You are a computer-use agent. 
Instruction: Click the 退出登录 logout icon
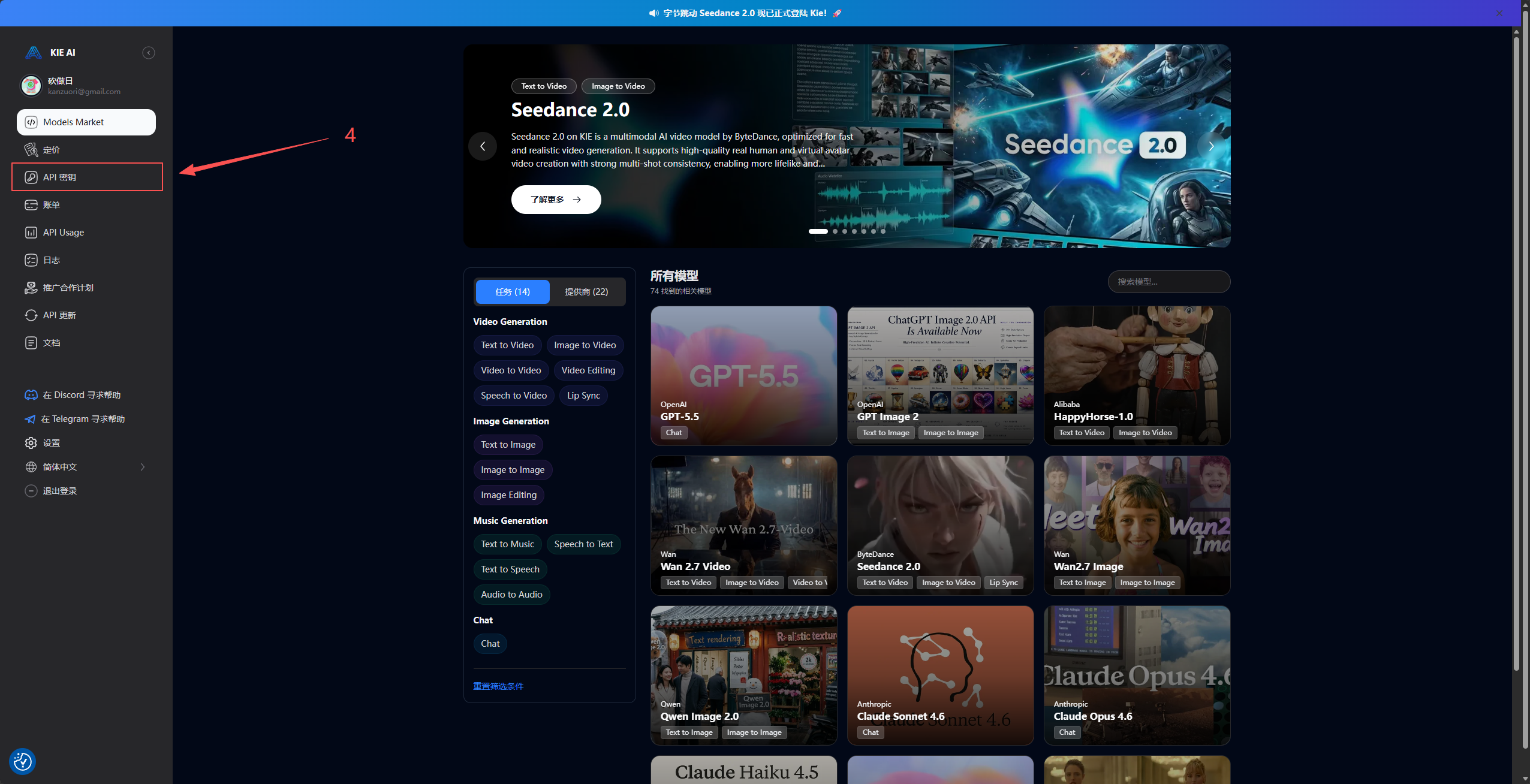[x=31, y=491]
